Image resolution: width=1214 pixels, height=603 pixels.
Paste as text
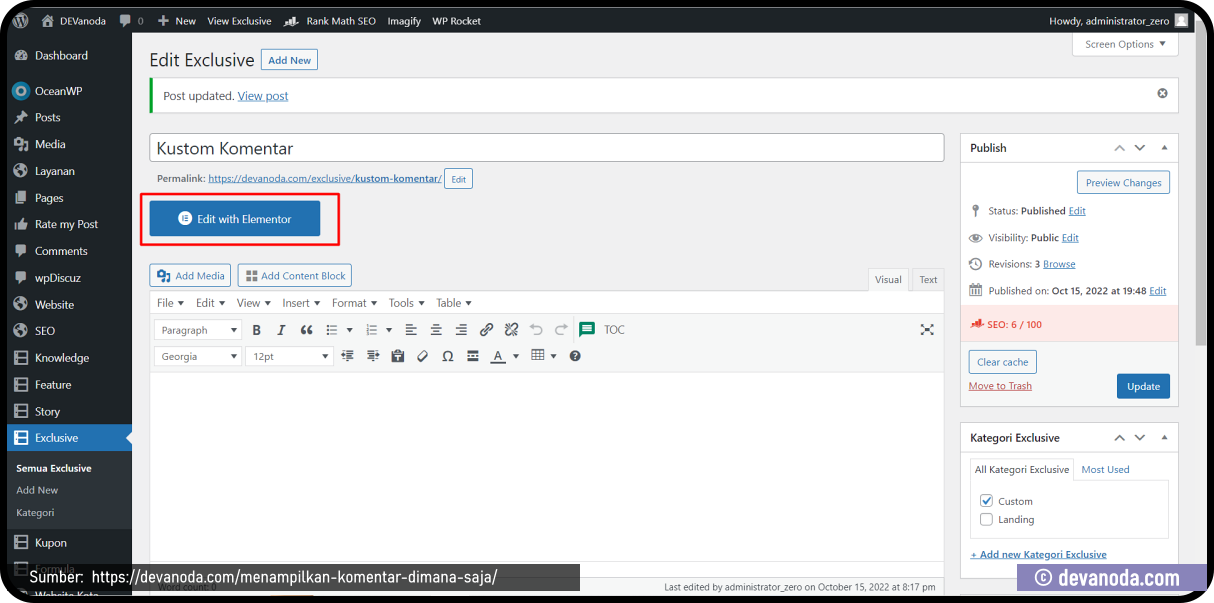(x=398, y=356)
